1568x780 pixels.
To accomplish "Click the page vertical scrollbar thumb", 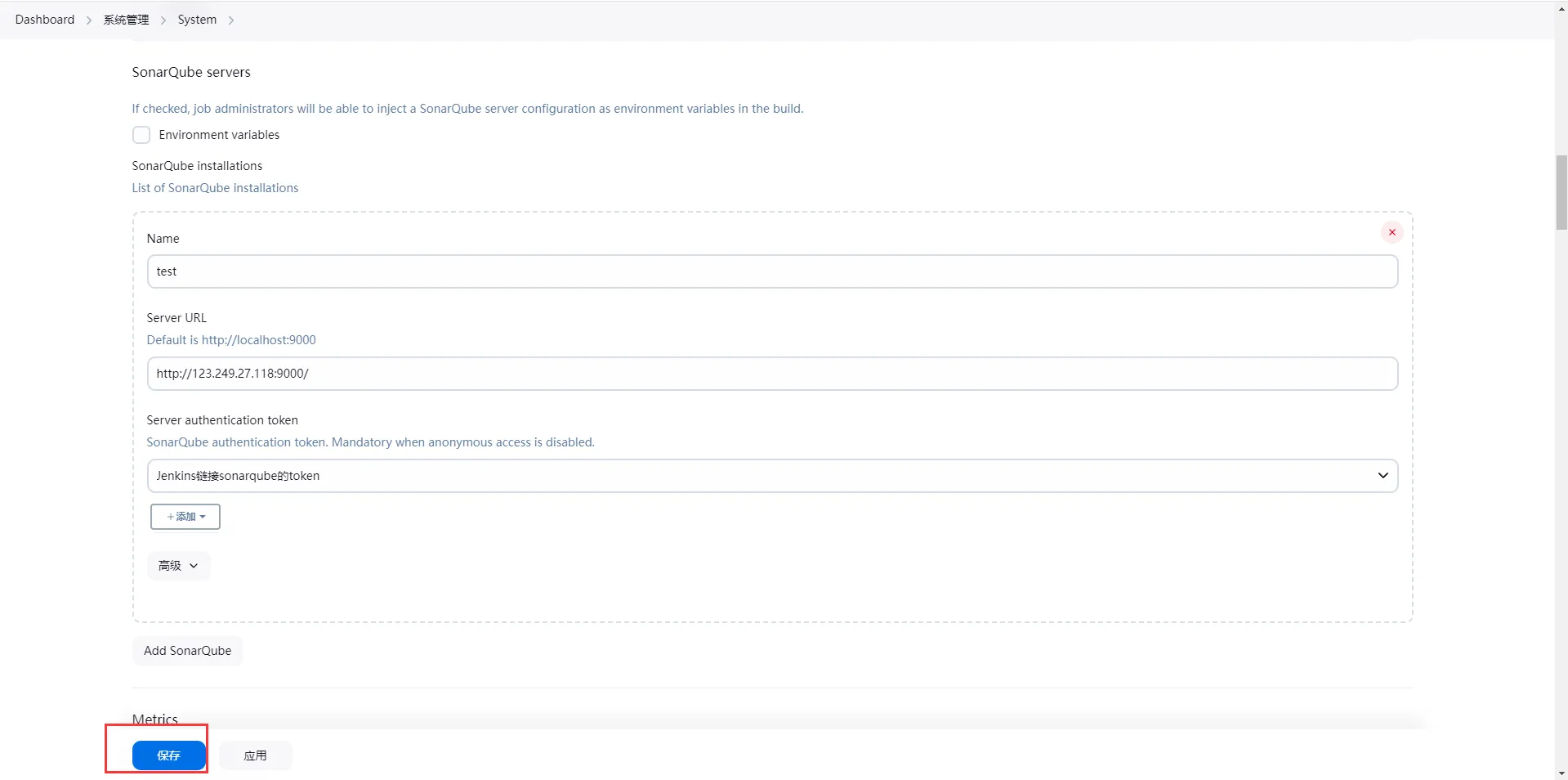I will pyautogui.click(x=1561, y=192).
